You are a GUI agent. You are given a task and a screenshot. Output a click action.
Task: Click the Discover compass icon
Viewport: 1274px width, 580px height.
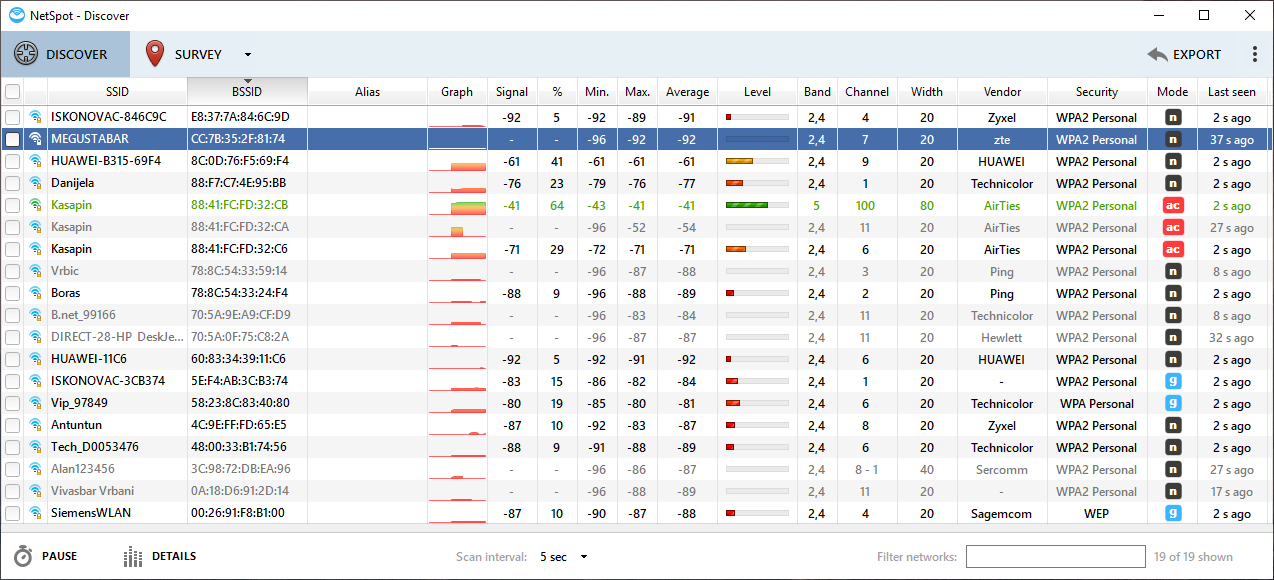tap(25, 54)
